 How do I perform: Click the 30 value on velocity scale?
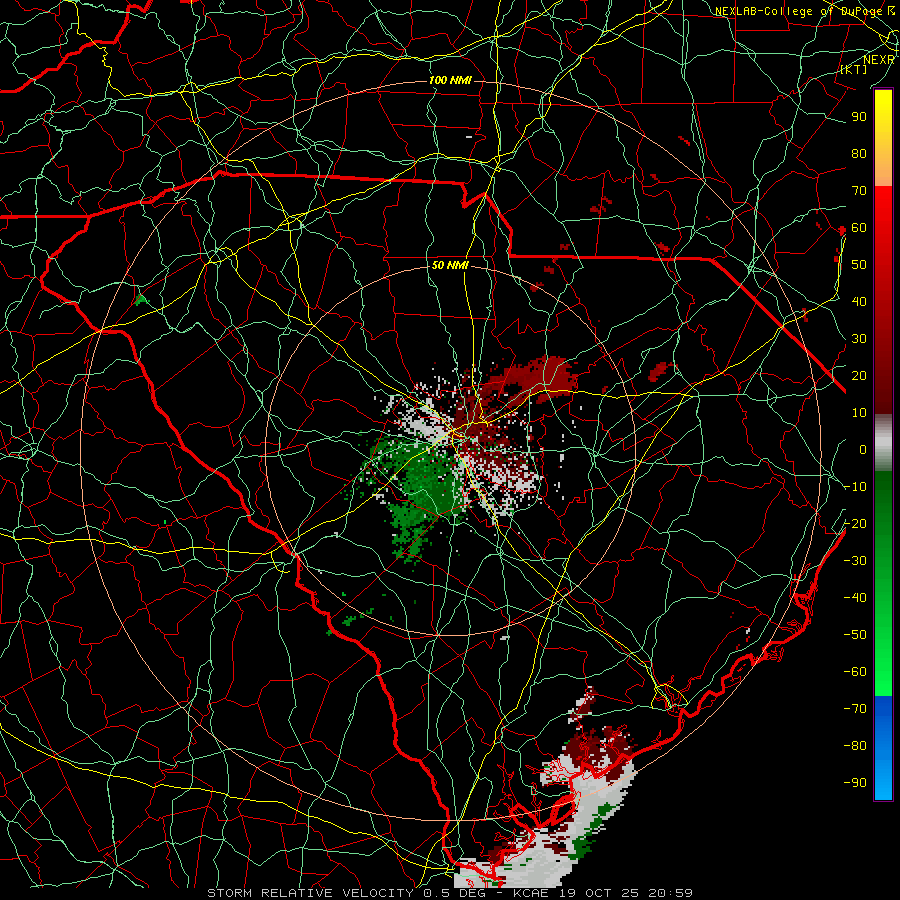click(x=859, y=339)
